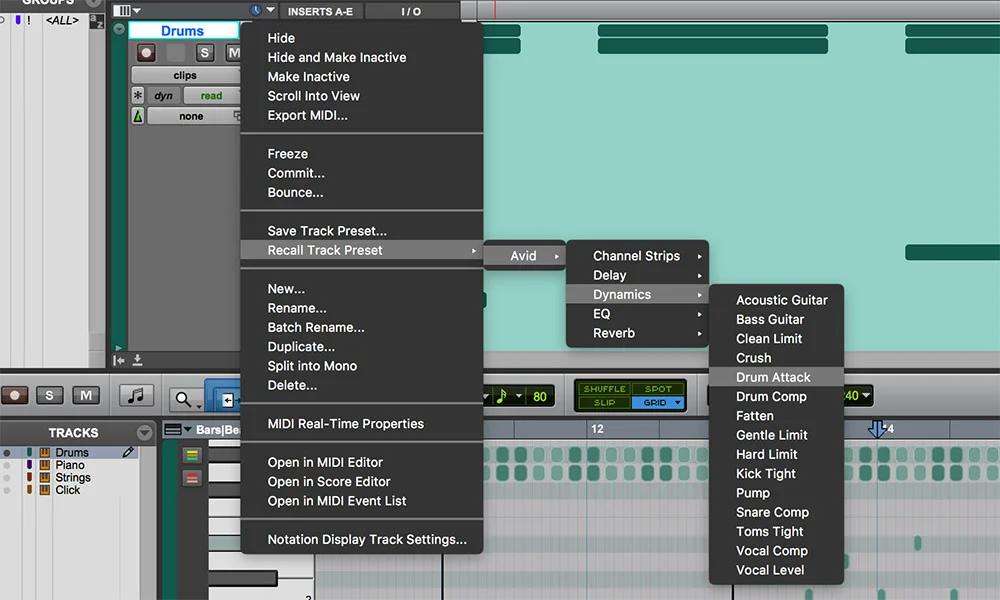Click the MIDI track icon next to Click
The height and width of the screenshot is (600, 1000).
(x=45, y=490)
